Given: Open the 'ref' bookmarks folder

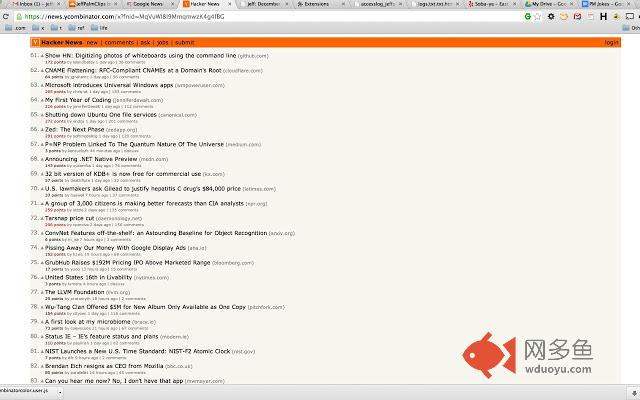Looking at the screenshot, I should click(76, 28).
